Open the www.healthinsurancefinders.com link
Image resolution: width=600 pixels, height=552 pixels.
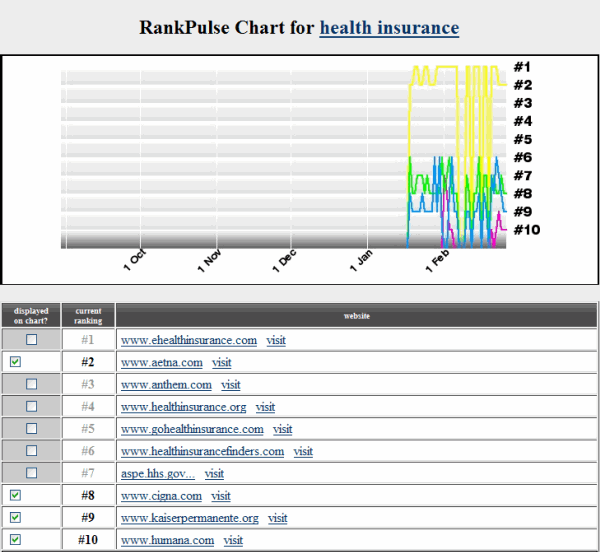click(202, 451)
